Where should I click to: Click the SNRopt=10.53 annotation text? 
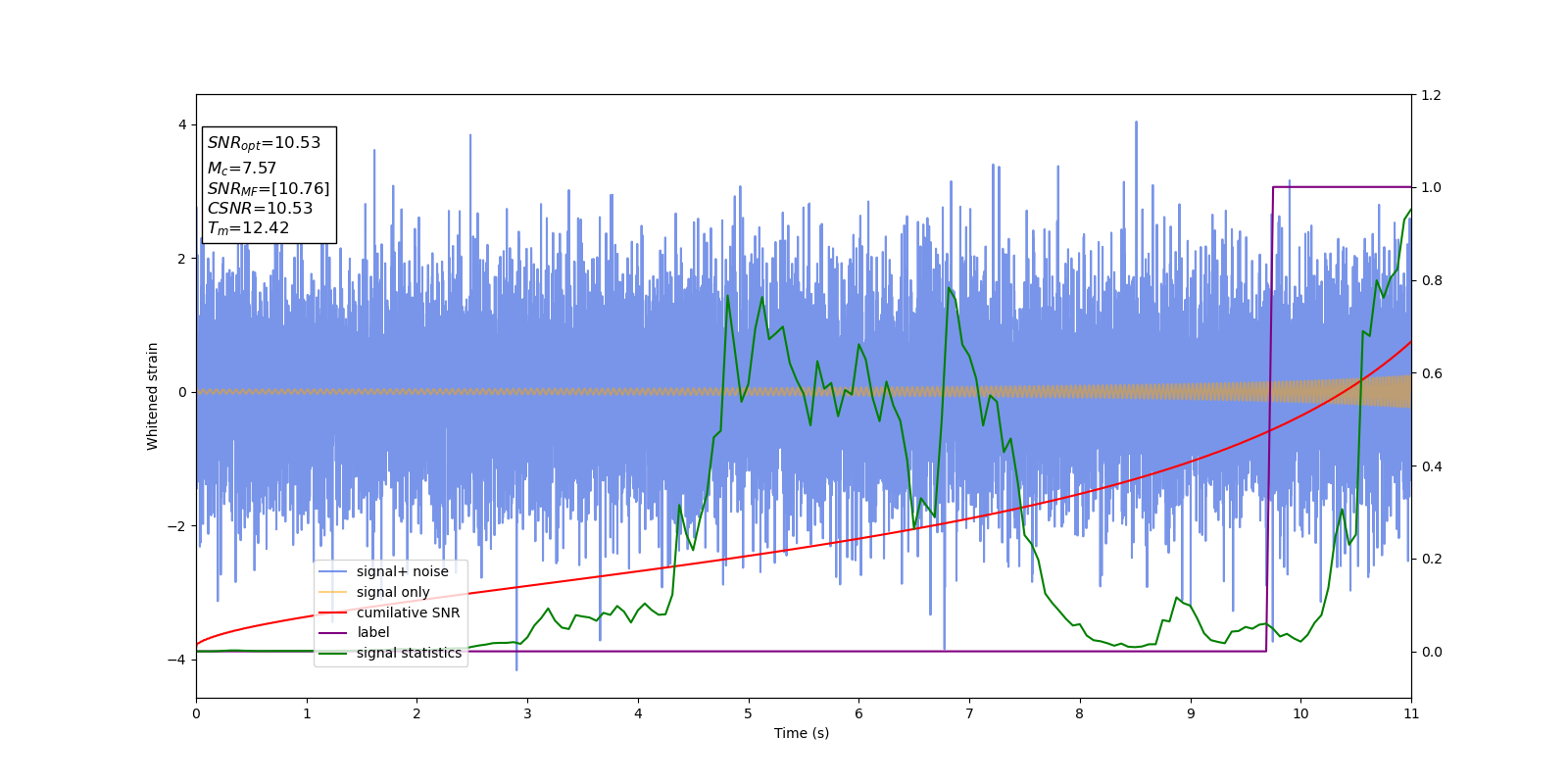coord(264,143)
